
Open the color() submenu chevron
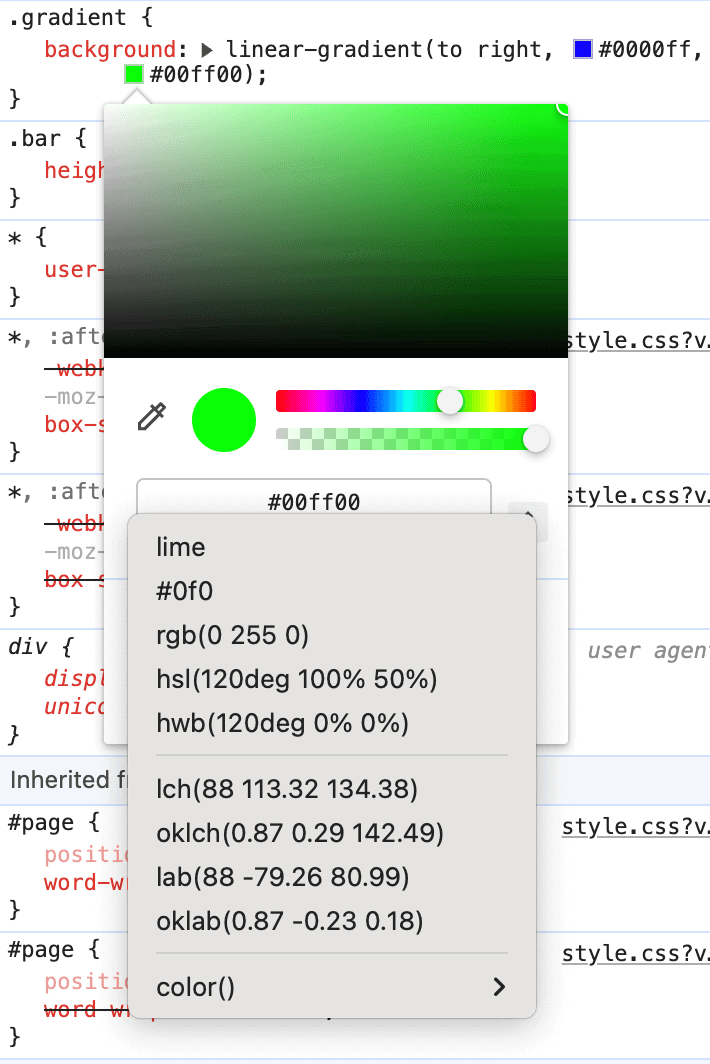tap(499, 987)
